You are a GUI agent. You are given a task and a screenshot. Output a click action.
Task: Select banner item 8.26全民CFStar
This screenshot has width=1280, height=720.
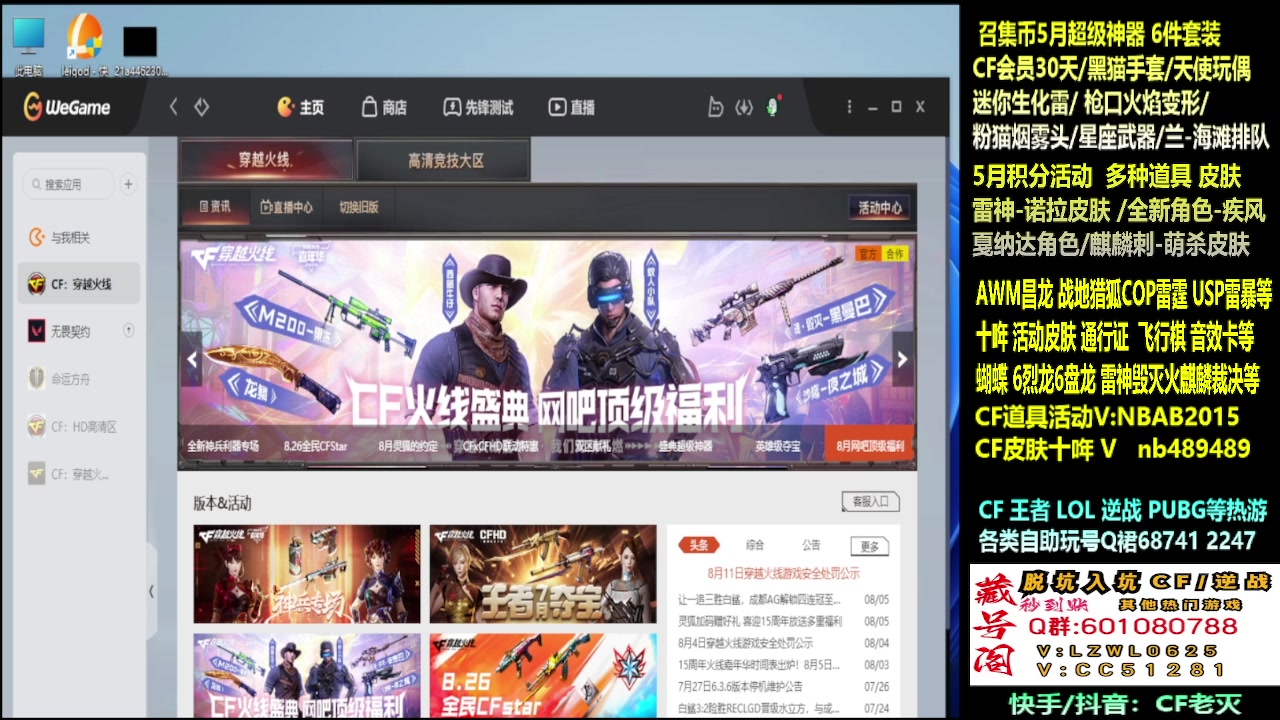click(313, 446)
